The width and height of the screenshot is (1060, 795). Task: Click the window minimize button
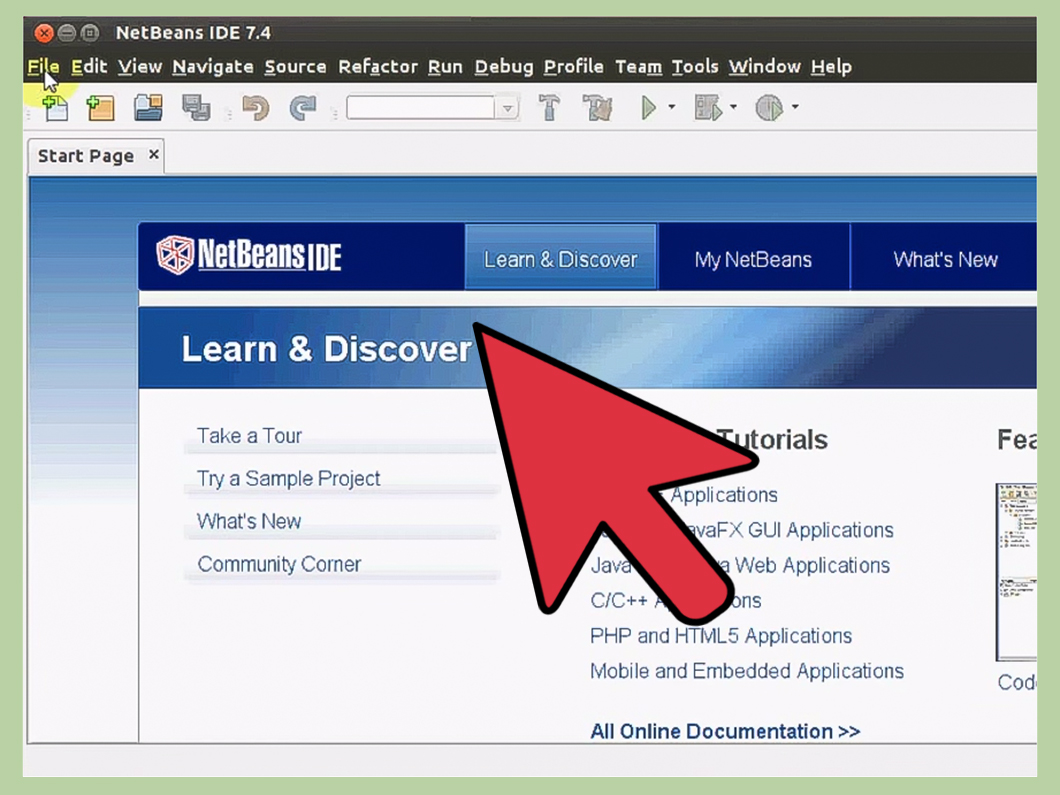coord(66,32)
